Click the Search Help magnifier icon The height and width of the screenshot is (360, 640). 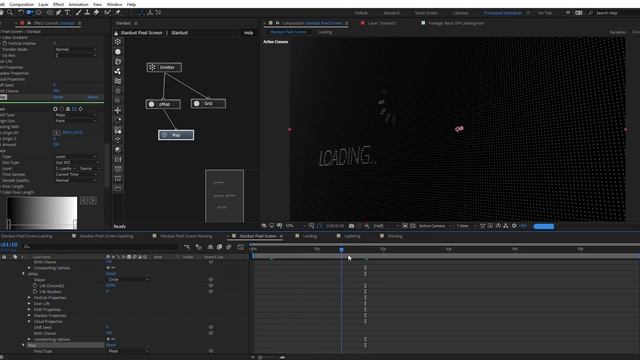tap(590, 13)
